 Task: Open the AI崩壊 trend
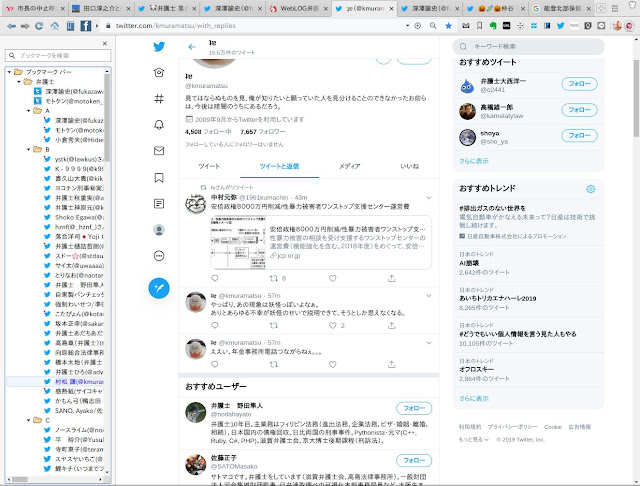469,263
